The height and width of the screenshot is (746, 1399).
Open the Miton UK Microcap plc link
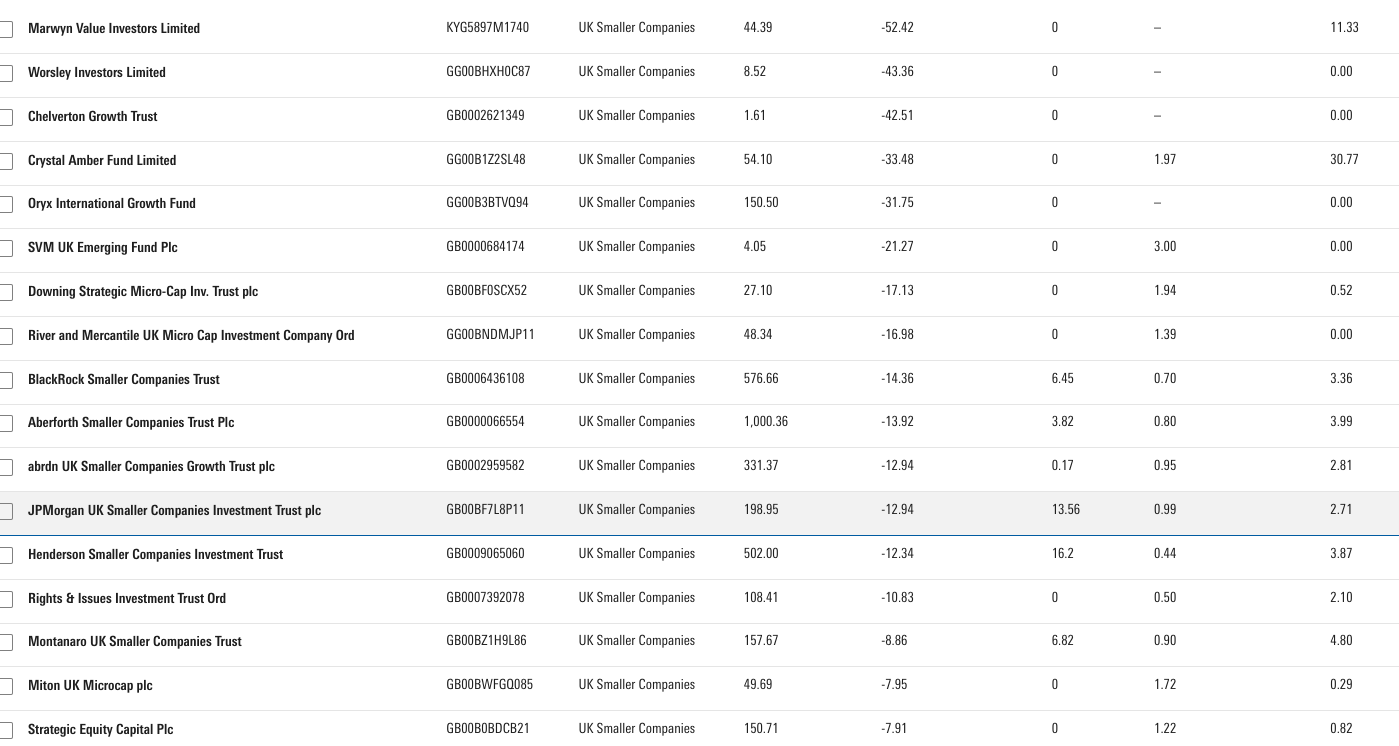[90, 685]
